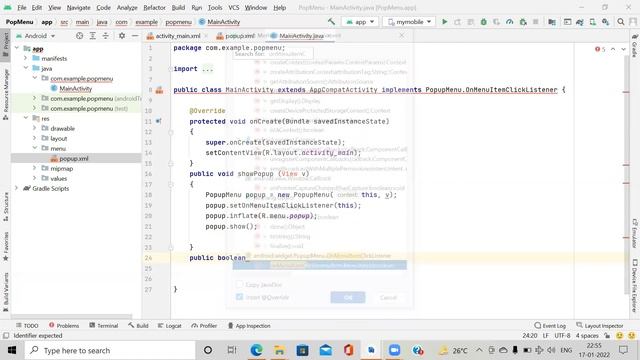
Task: Click the Make Project hammer icon
Action: (x=331, y=22)
